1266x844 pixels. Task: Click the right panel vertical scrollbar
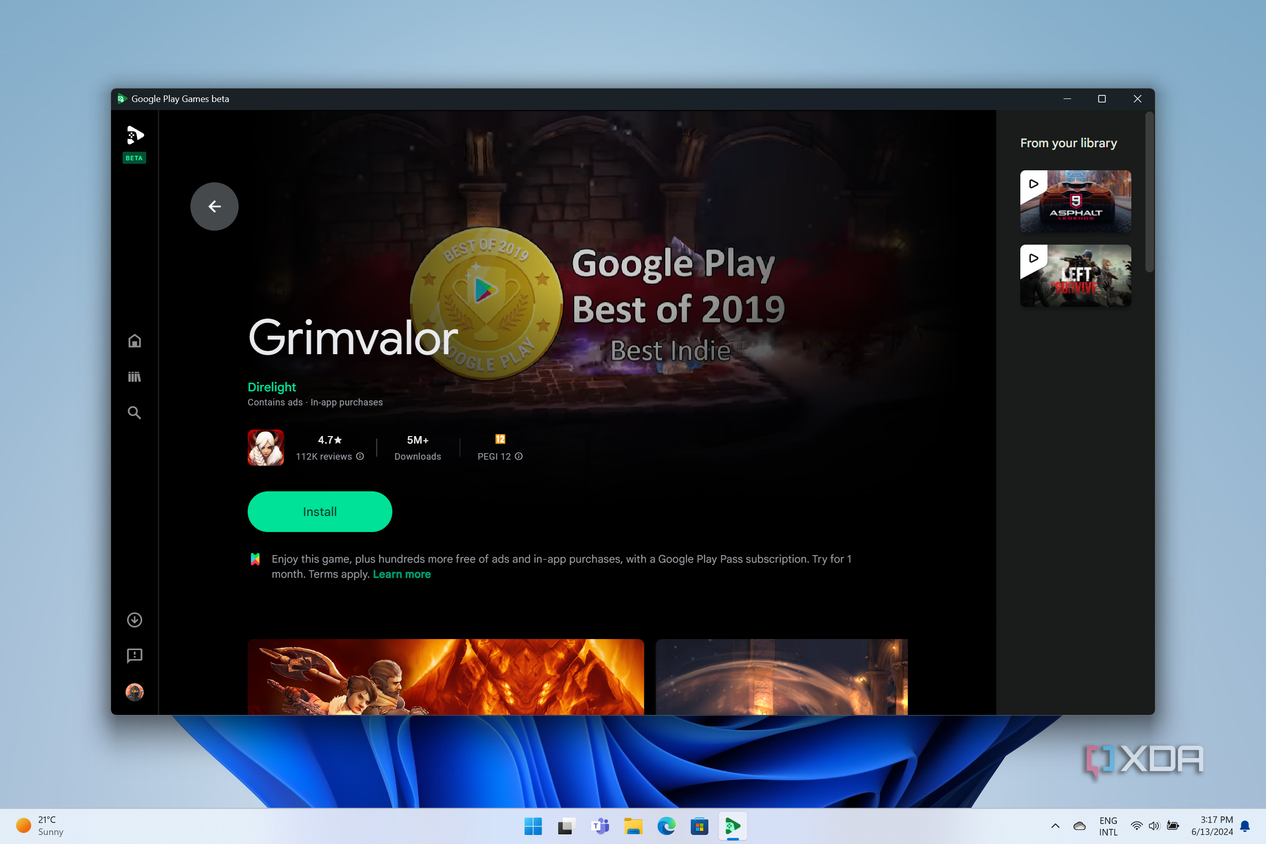pyautogui.click(x=1150, y=190)
